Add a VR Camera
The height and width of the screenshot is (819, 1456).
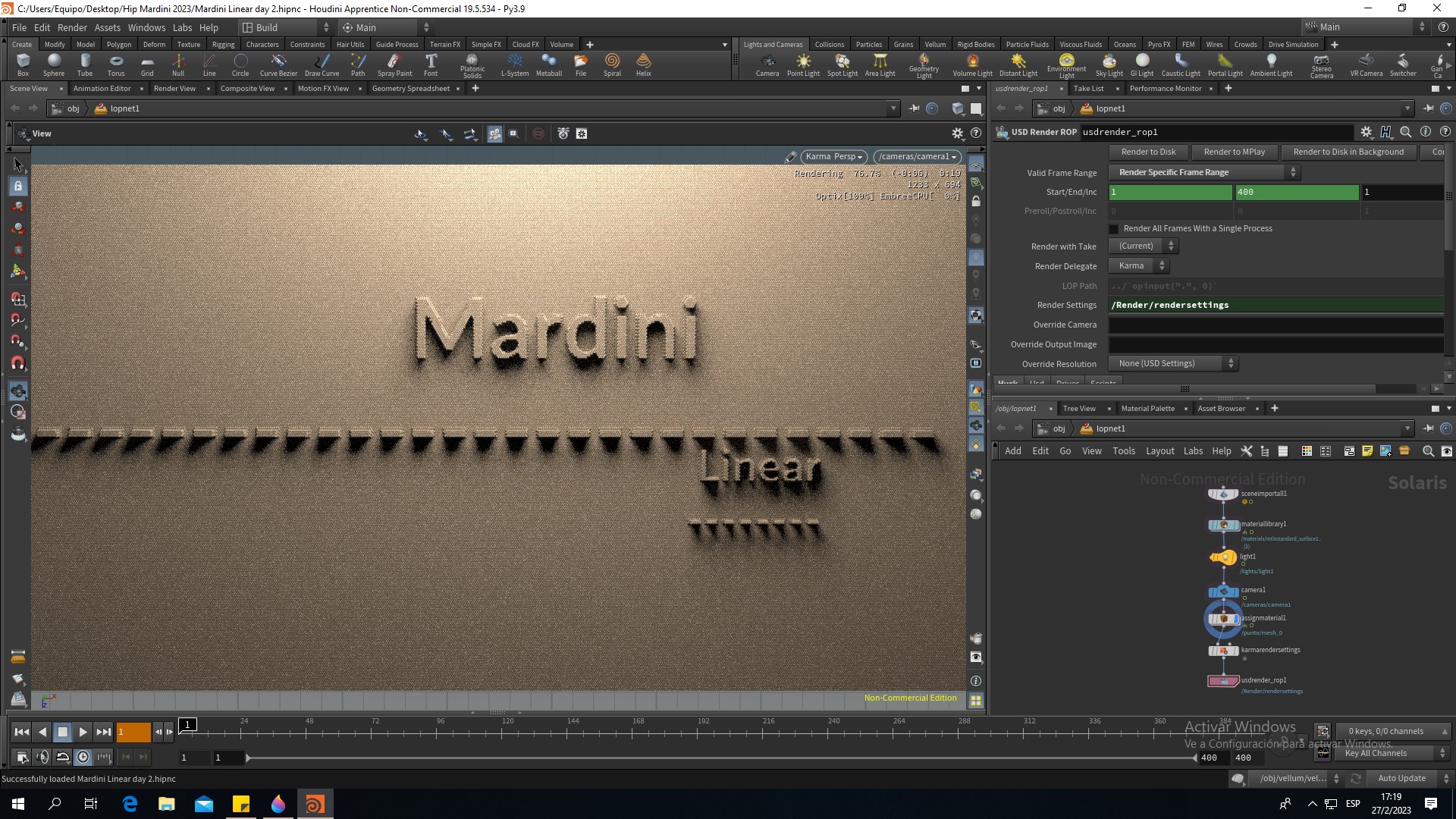1367,64
